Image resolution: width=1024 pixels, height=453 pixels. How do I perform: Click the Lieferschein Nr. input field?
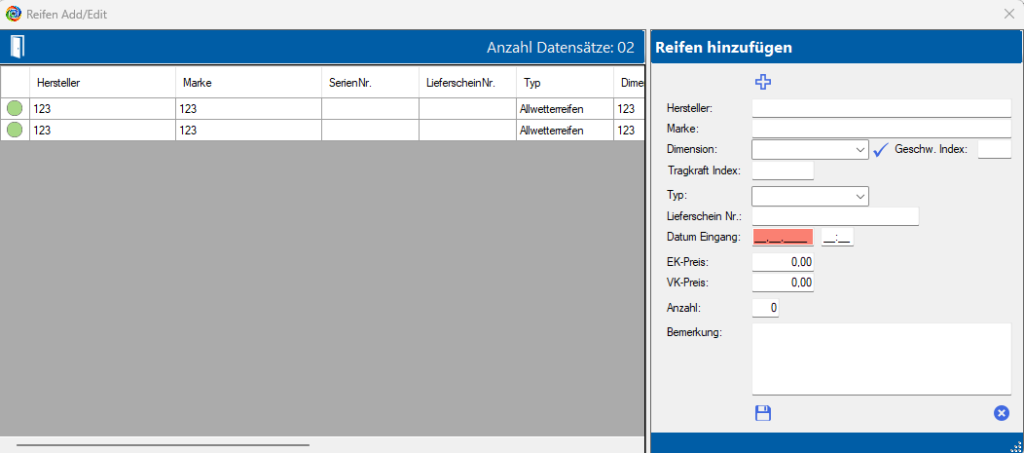835,217
